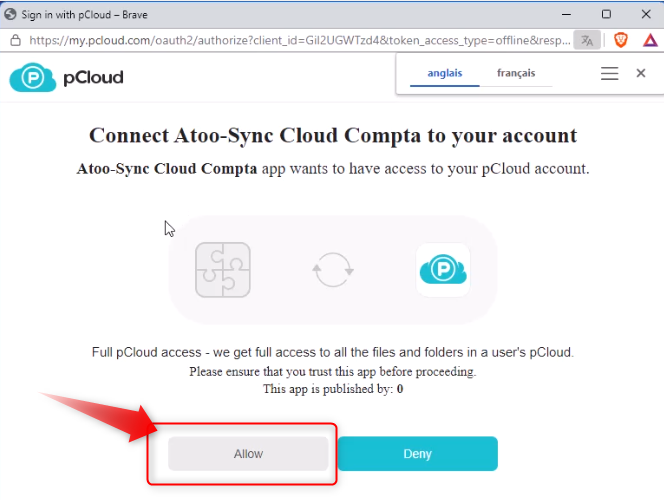This screenshot has width=664, height=500.
Task: Click the translate icon in address bar
Action: [587, 41]
